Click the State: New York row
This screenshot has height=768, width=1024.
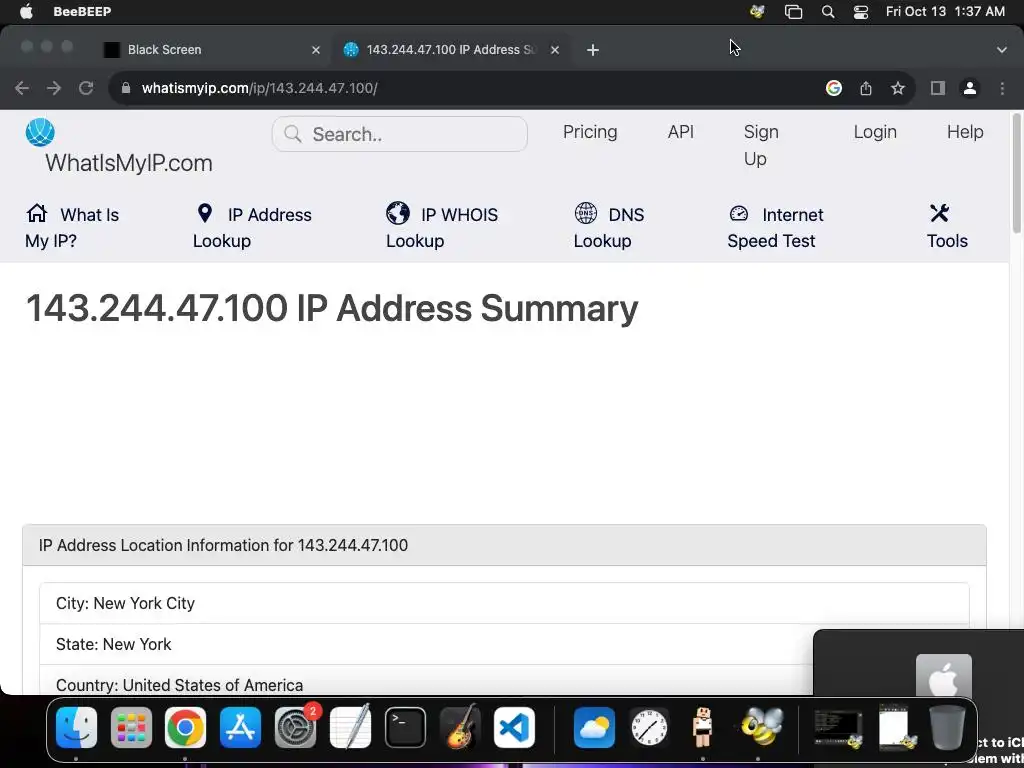(504, 645)
